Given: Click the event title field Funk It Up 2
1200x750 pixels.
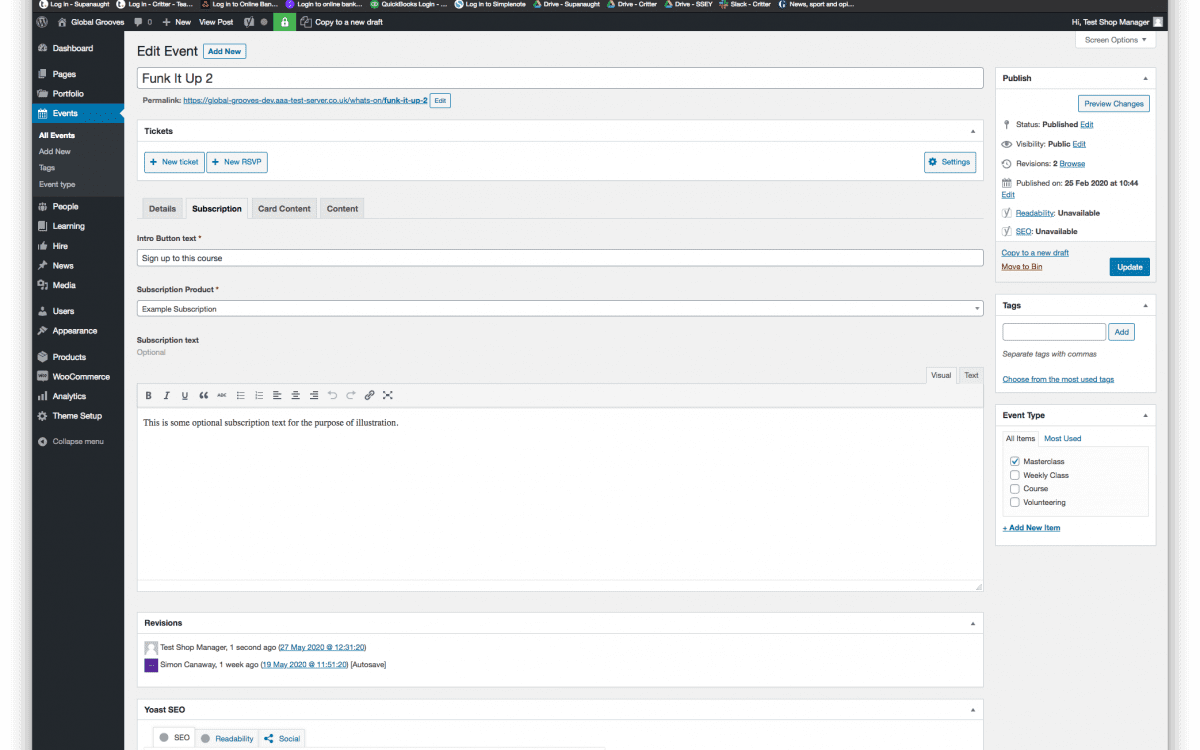Looking at the screenshot, I should (x=560, y=78).
